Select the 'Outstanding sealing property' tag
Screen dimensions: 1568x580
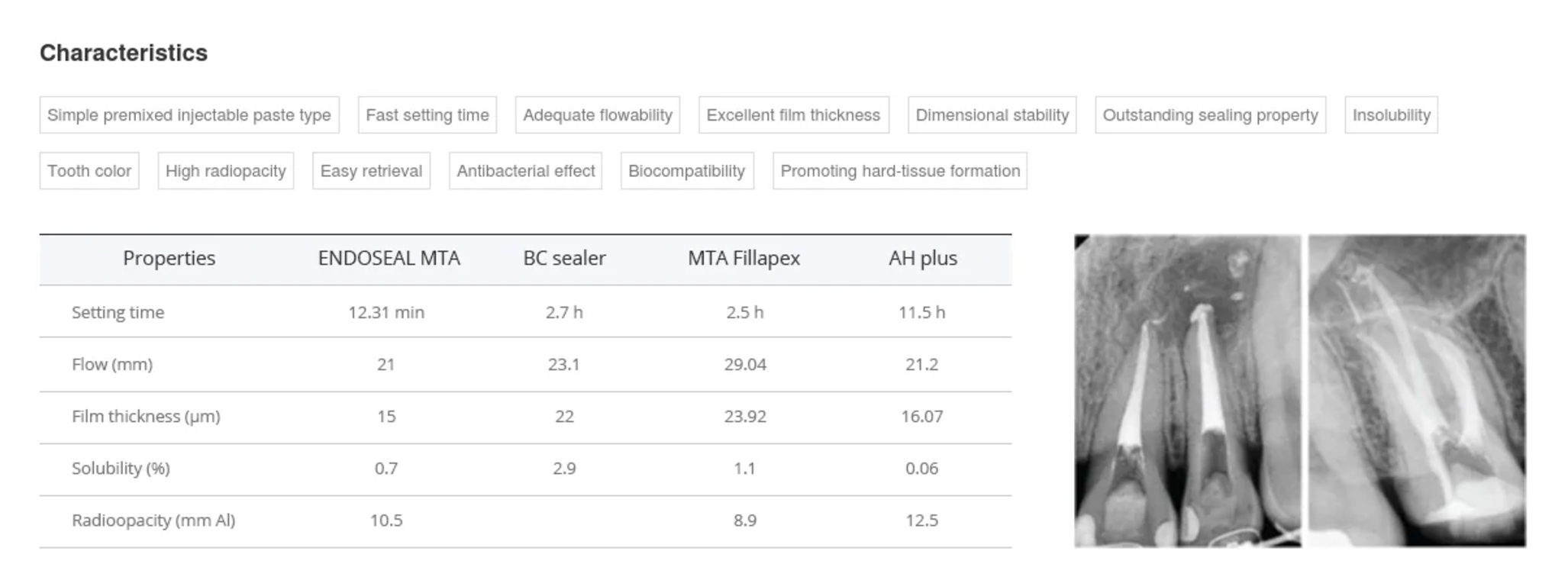pos(1210,115)
